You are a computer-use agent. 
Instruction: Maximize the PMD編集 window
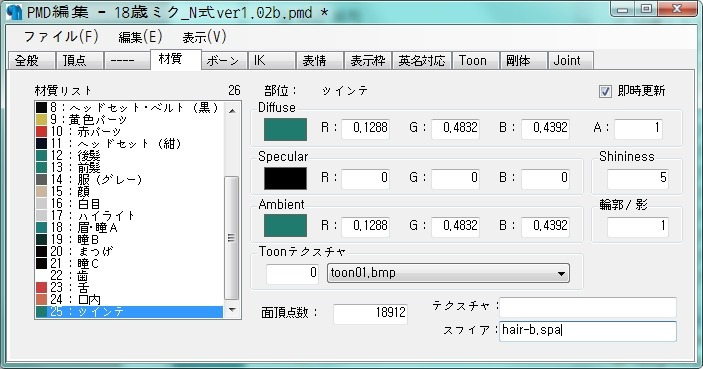click(646, 9)
